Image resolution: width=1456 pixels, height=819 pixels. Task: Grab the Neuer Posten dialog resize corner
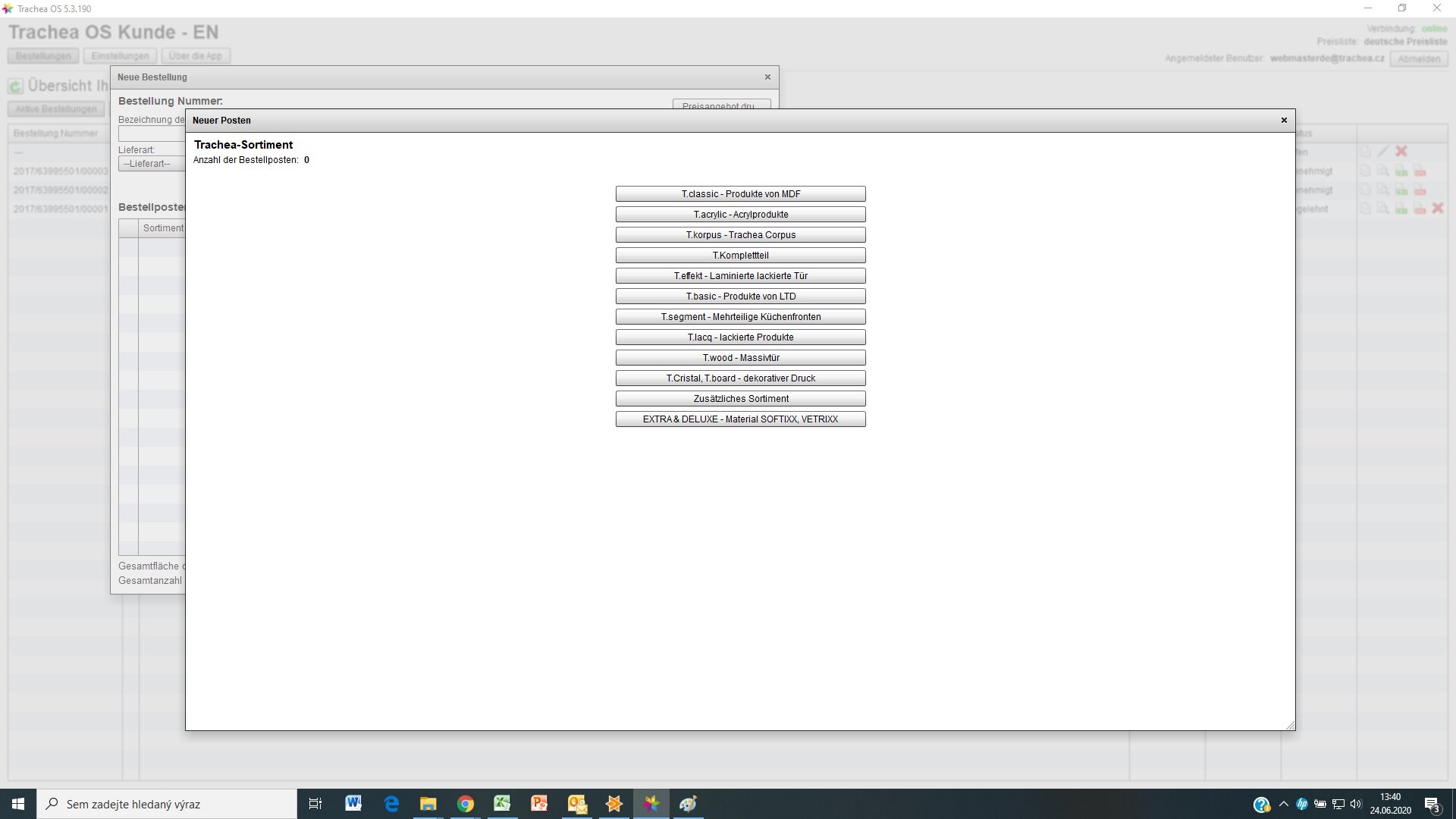(x=1290, y=726)
